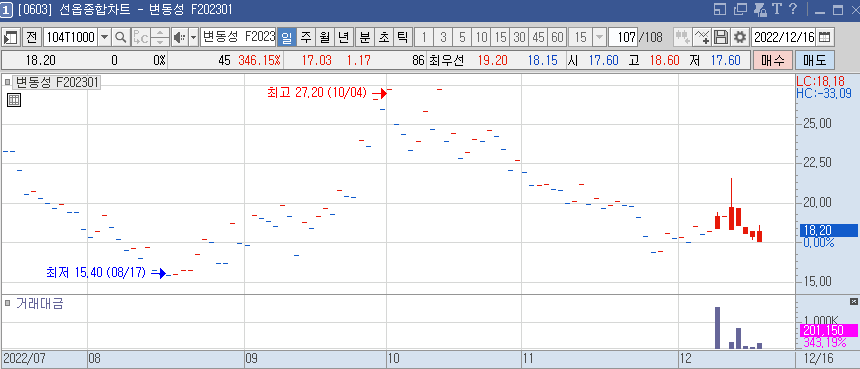Click the lock pin icon in the title bar
The image size is (860, 369).
click(760, 9)
